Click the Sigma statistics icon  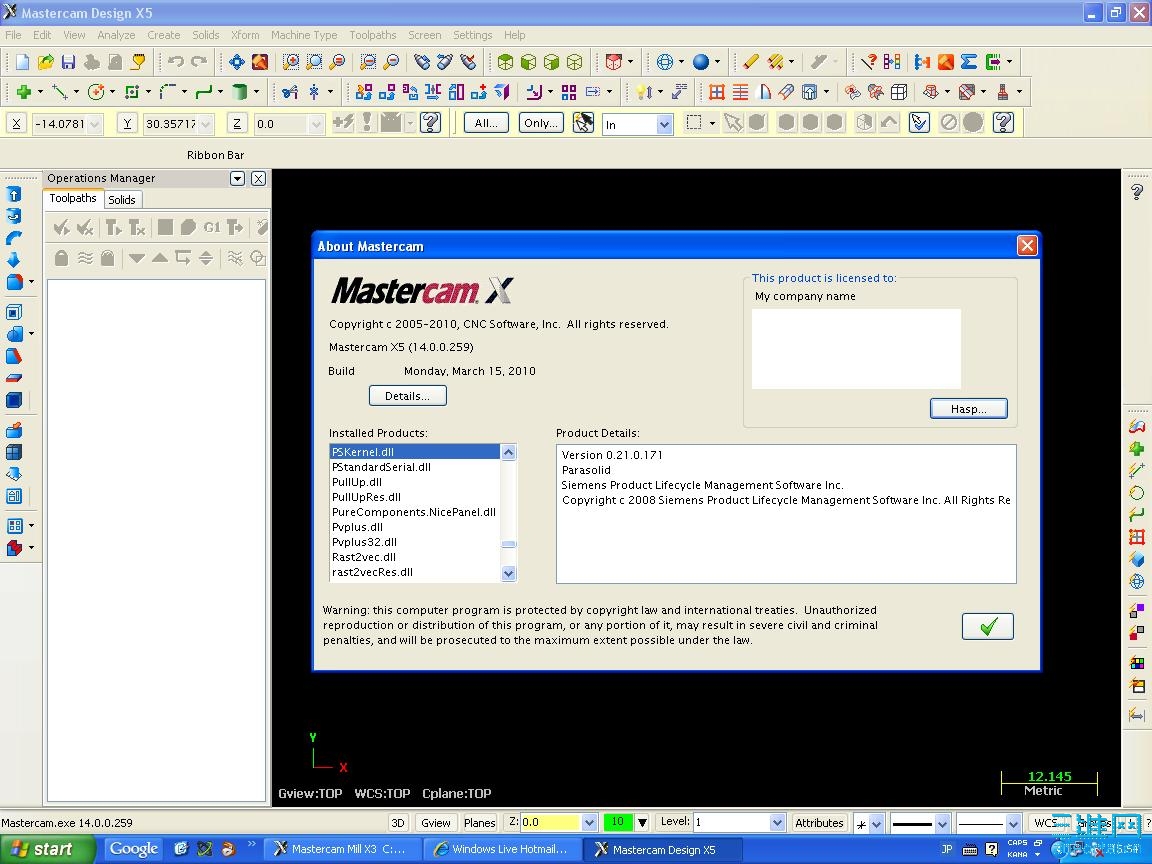tap(969, 62)
